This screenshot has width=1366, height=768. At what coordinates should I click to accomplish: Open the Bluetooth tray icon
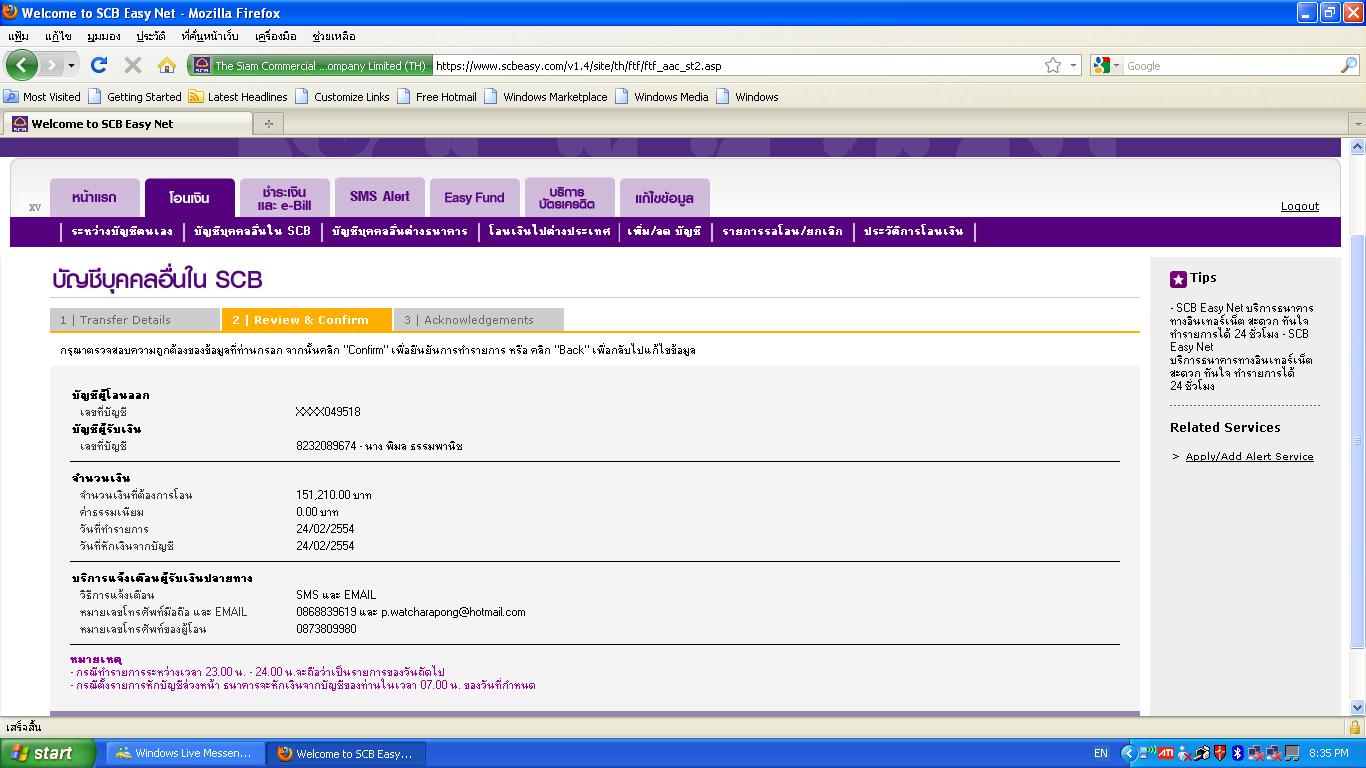(x=1237, y=753)
